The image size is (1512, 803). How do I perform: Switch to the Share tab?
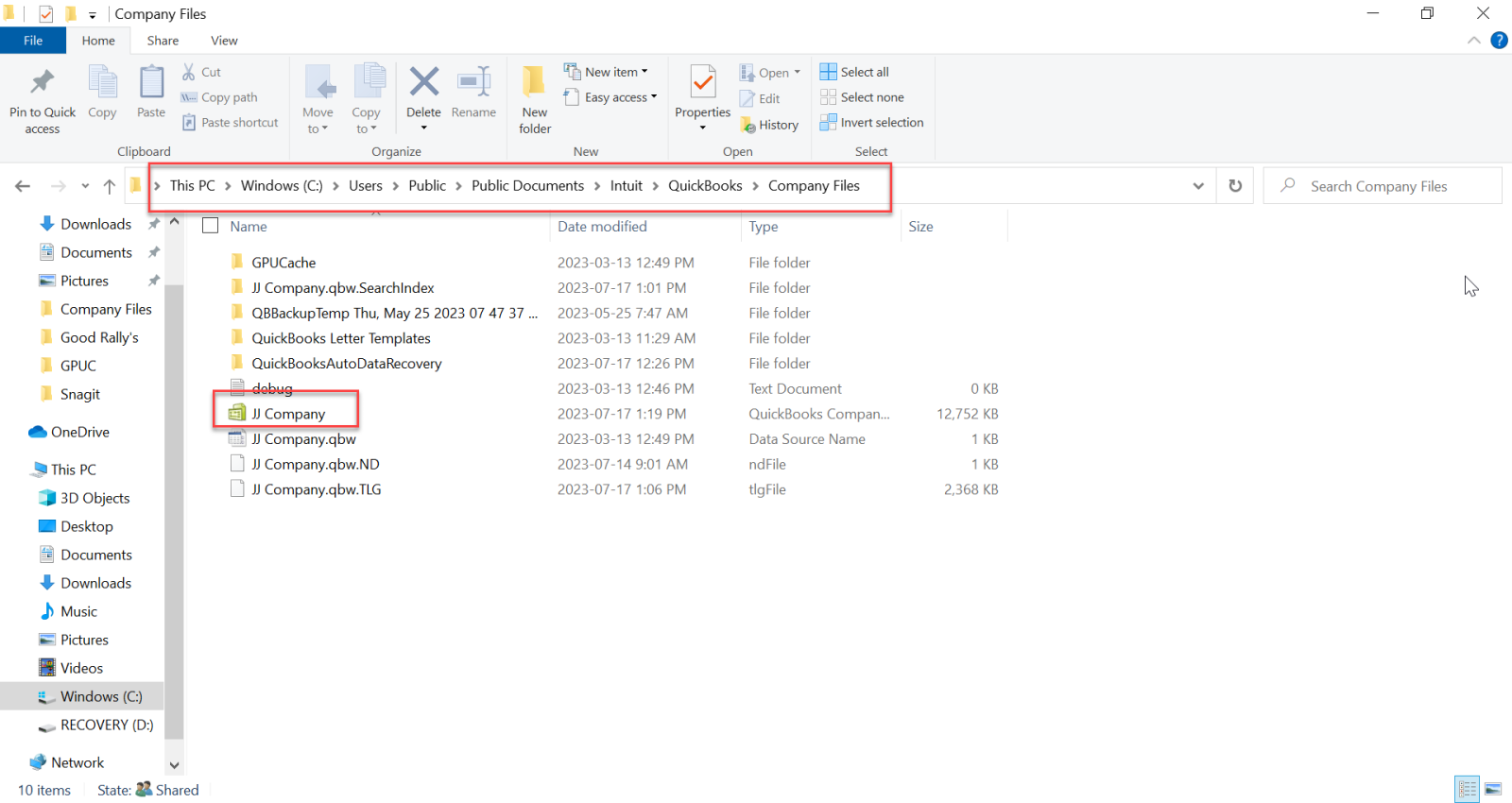163,41
